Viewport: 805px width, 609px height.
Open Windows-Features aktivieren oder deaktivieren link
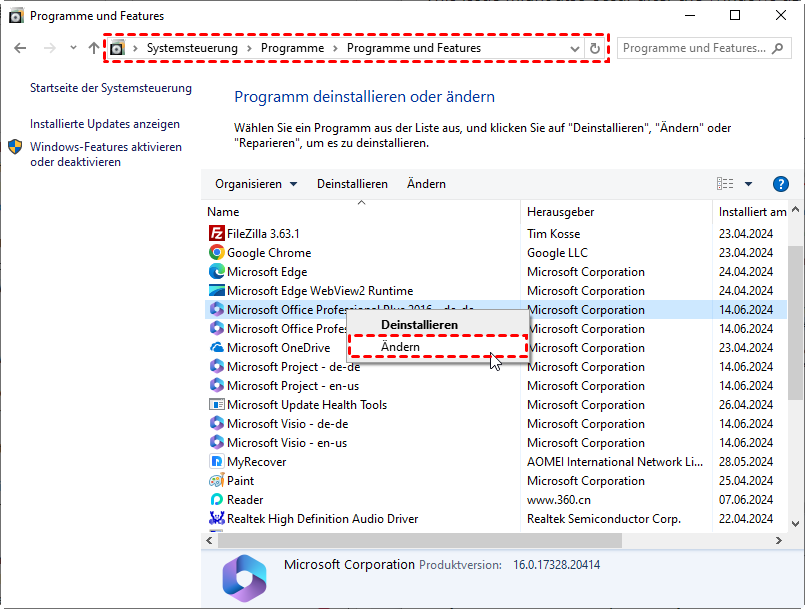pyautogui.click(x=106, y=154)
